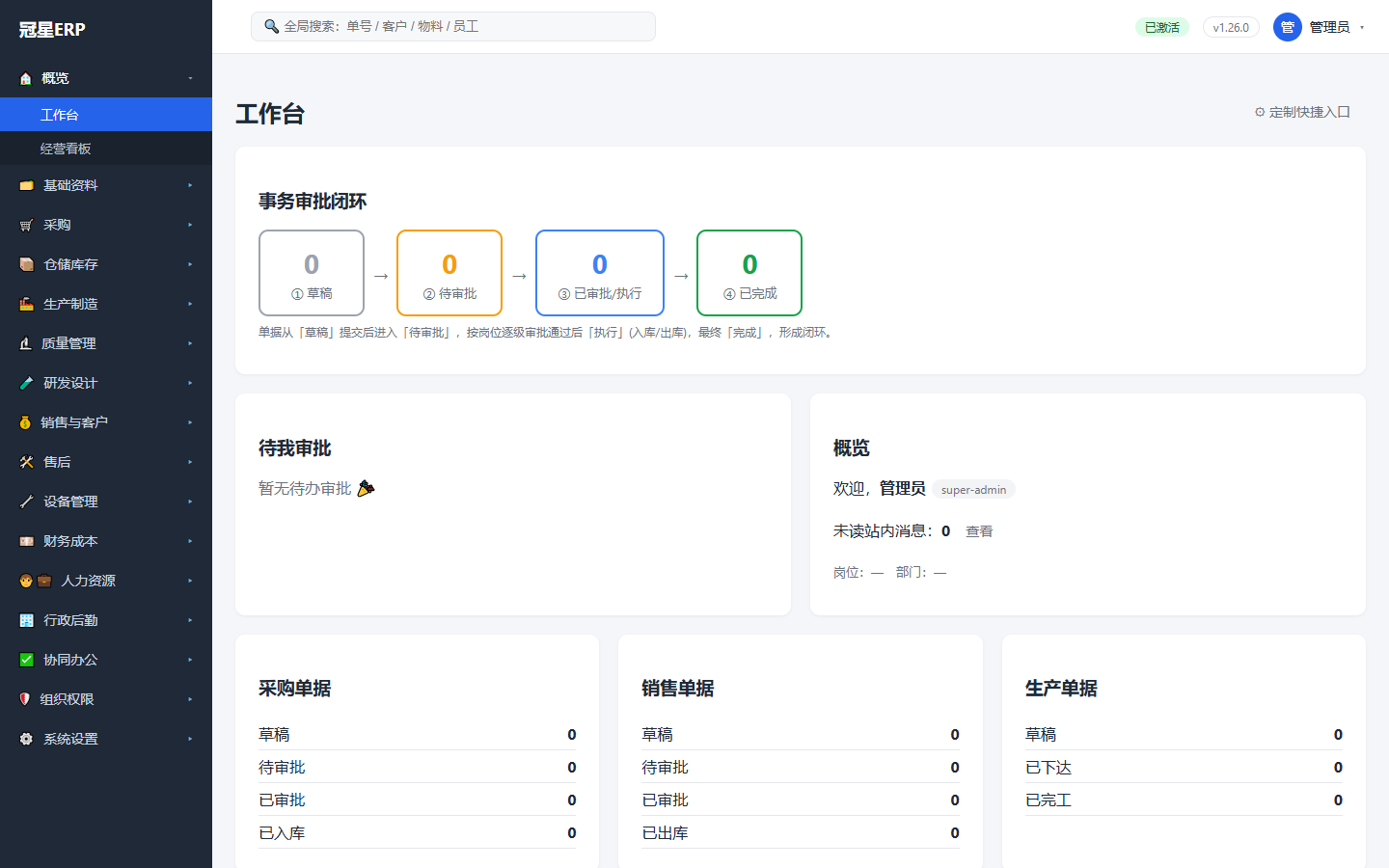This screenshot has height=868, width=1389.
Task: Click the v1.26.0 version badge
Action: (1231, 27)
